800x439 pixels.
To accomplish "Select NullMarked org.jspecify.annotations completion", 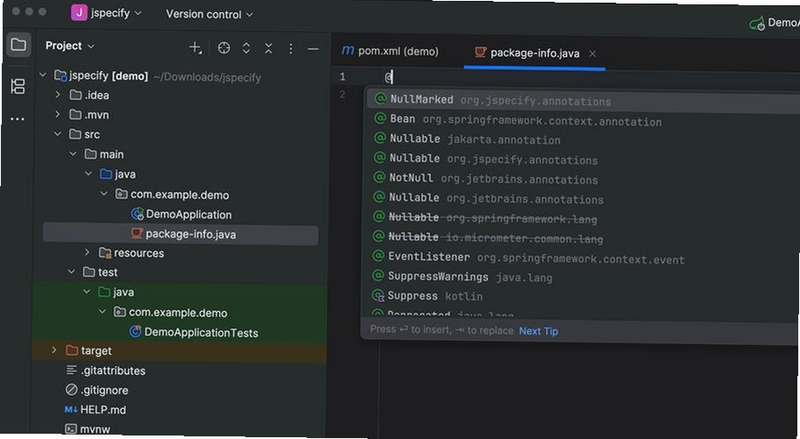I will [x=582, y=101].
